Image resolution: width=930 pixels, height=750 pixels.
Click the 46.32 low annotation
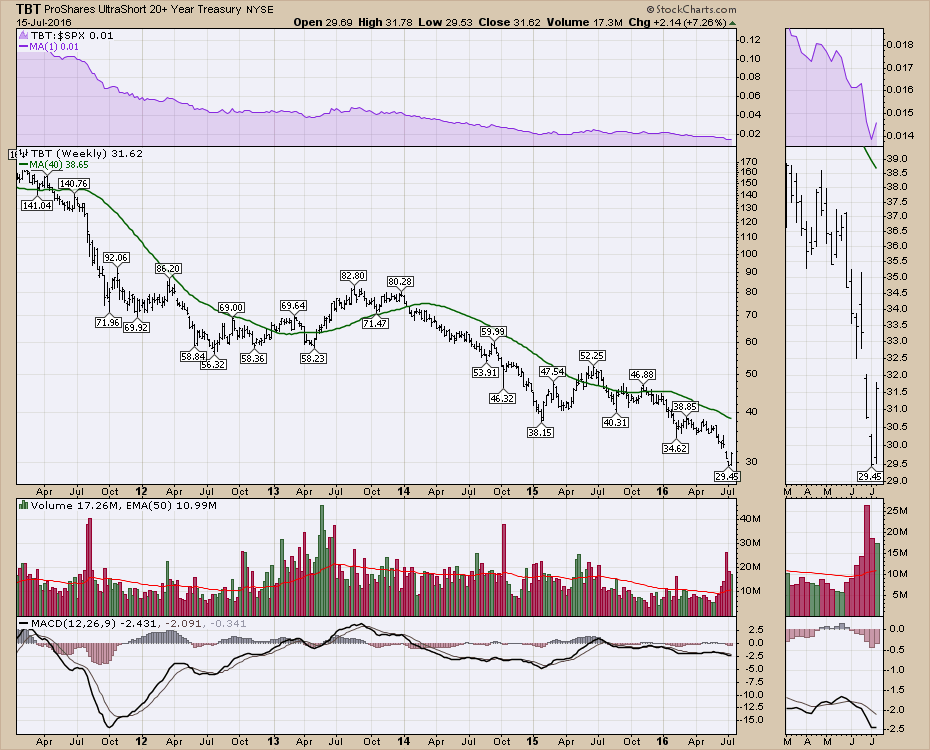point(502,398)
